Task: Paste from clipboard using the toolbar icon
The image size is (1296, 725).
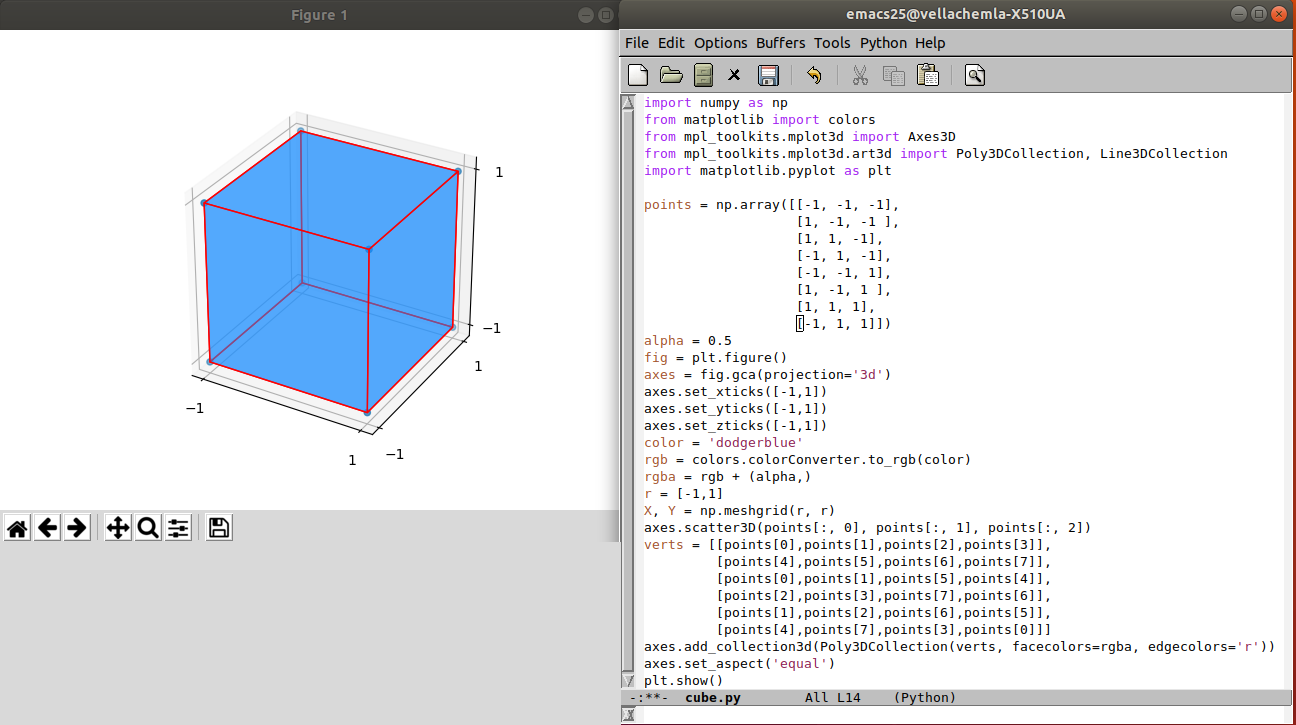Action: [x=928, y=75]
